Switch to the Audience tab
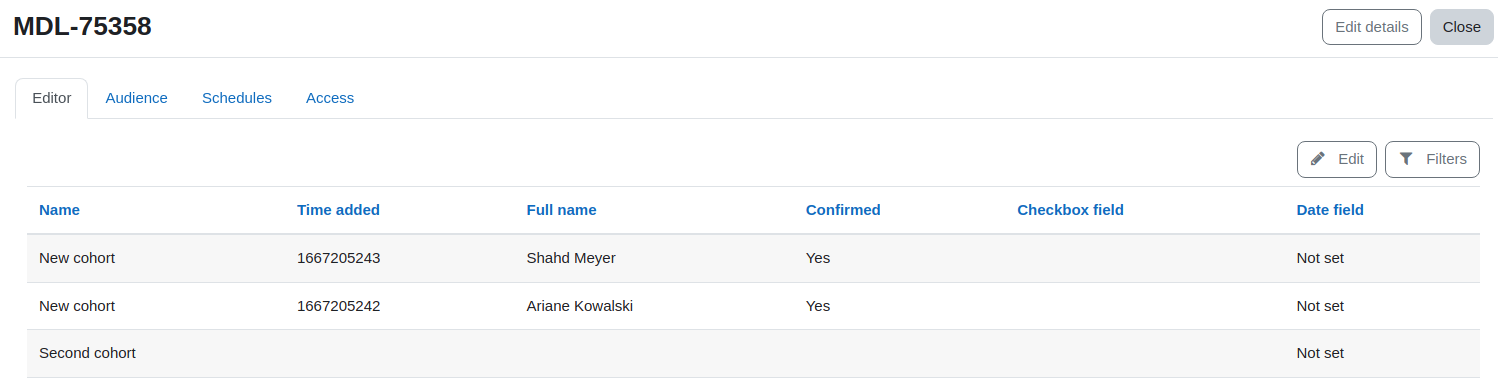Viewport: 1498px width, 388px height. [x=137, y=98]
